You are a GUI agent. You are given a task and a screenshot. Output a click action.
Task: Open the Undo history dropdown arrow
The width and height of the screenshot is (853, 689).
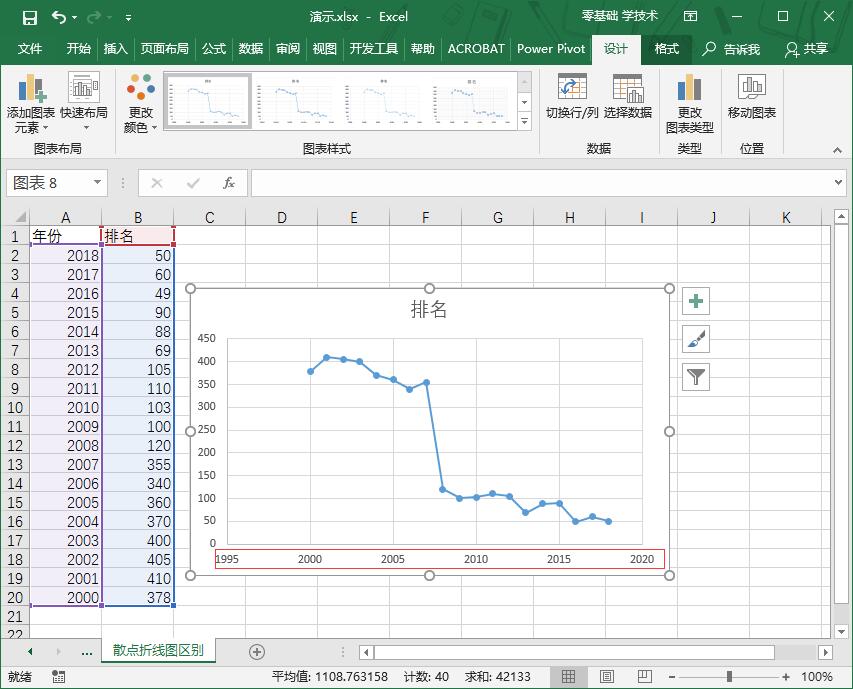tap(75, 18)
